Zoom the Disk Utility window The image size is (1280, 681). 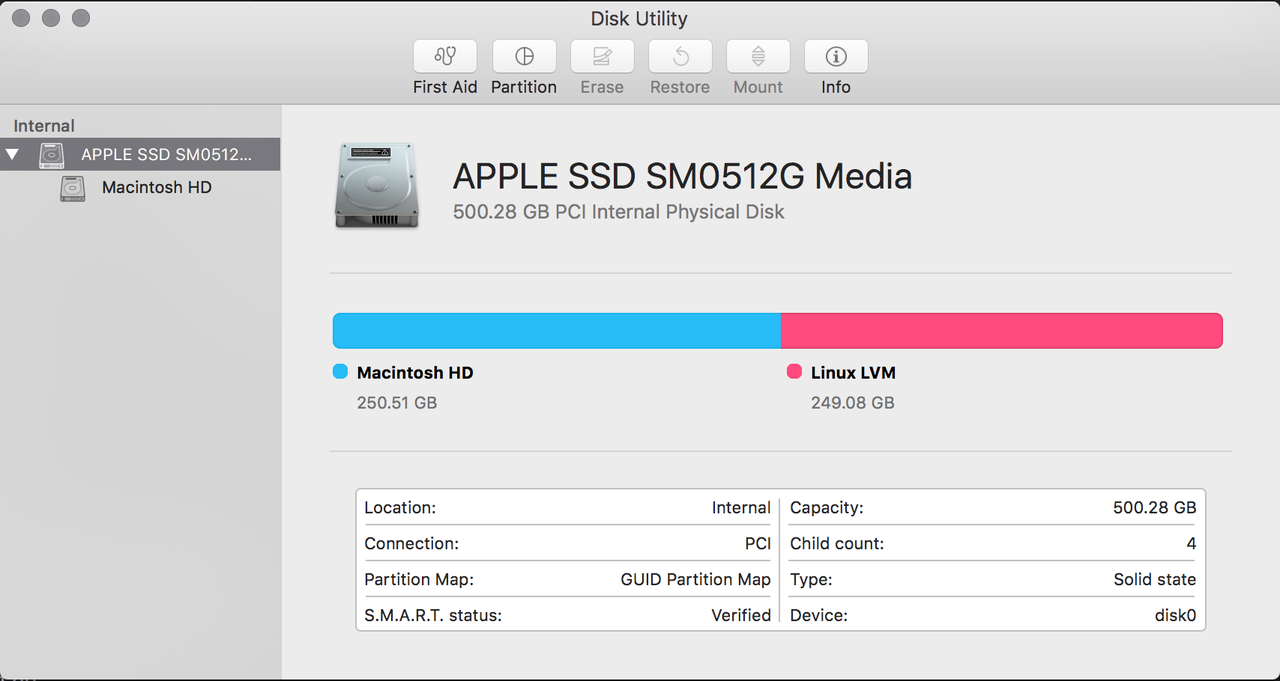[x=81, y=18]
